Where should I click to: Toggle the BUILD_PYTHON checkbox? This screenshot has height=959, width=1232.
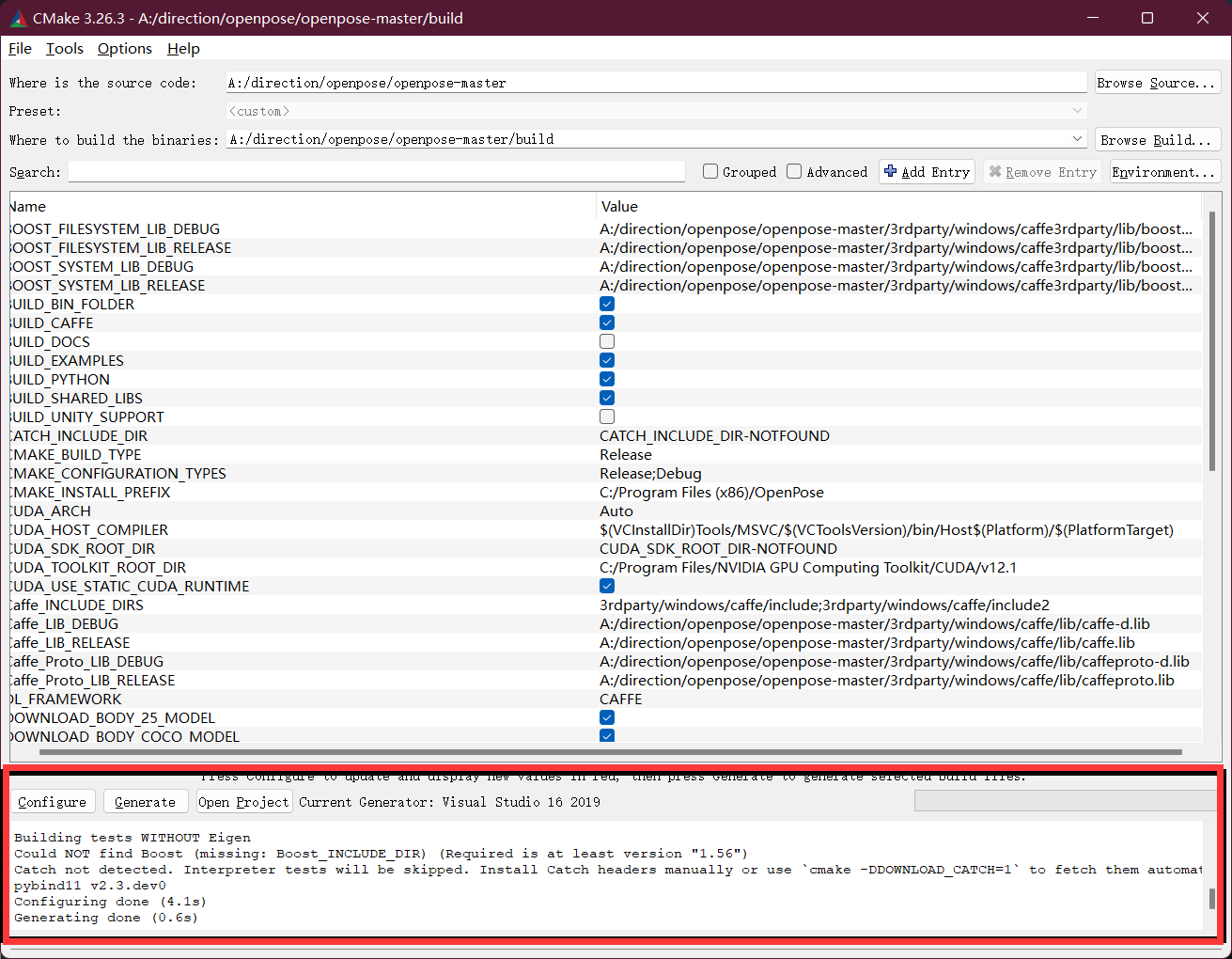tap(607, 379)
